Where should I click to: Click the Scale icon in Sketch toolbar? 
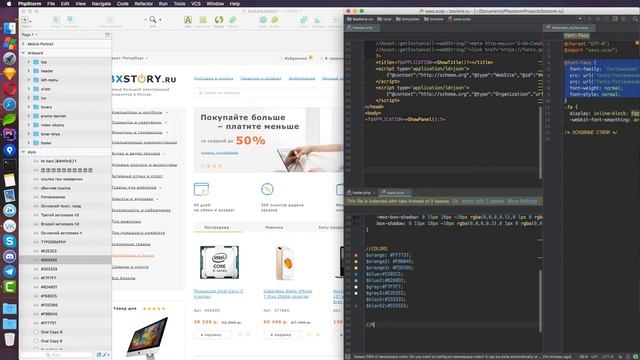(275, 20)
